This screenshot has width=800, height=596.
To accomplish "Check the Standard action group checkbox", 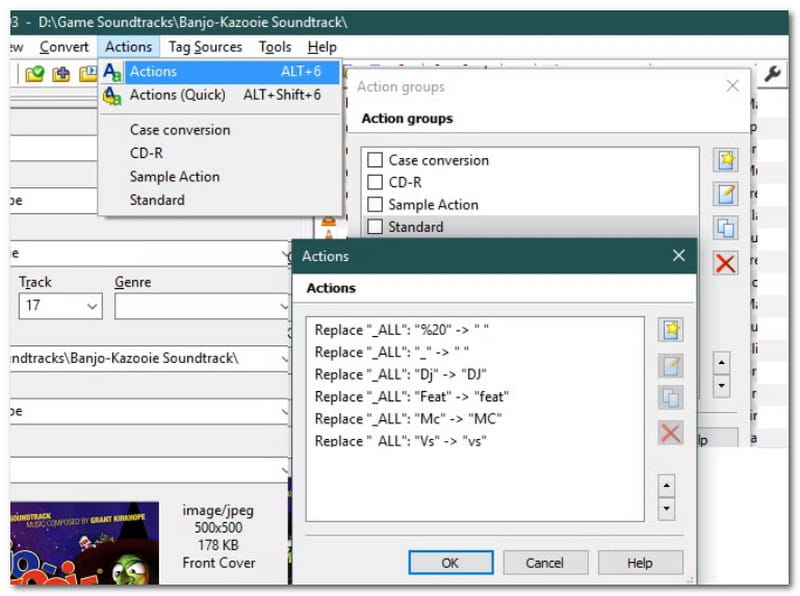I will (375, 227).
